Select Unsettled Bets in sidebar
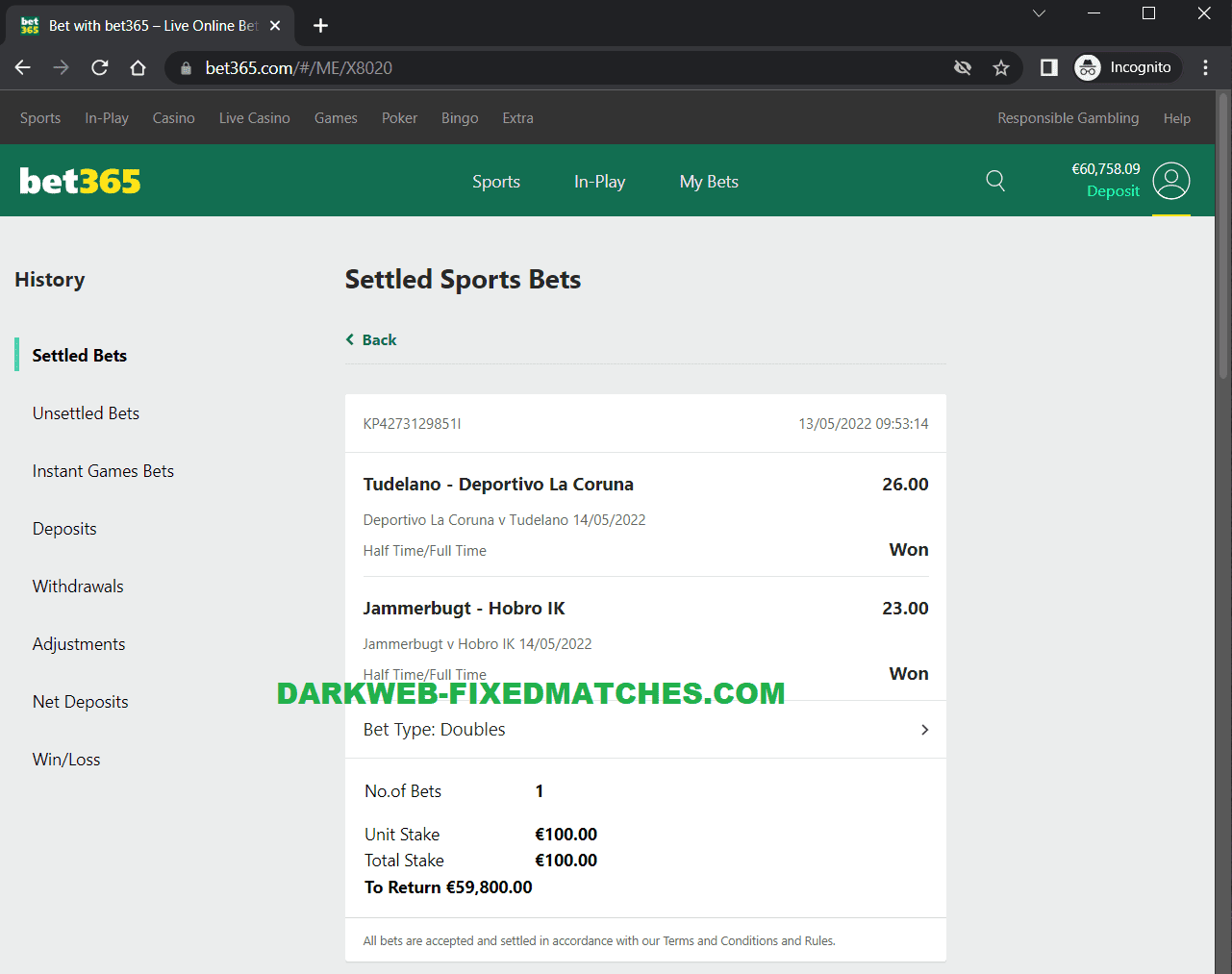This screenshot has height=974, width=1232. pyautogui.click(x=86, y=413)
